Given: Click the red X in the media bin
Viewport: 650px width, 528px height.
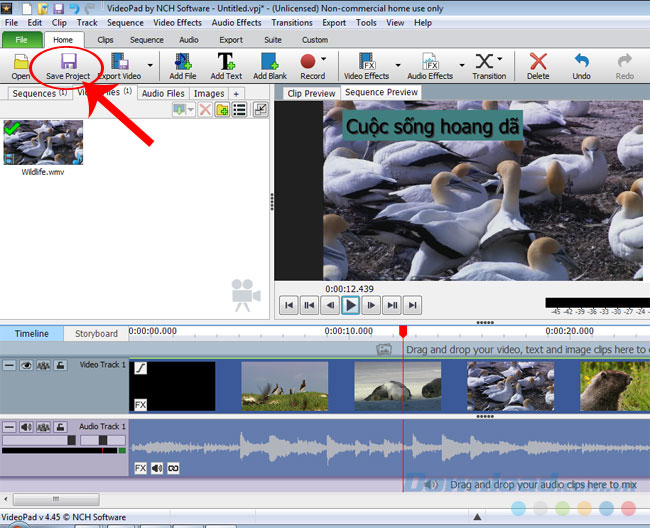Looking at the screenshot, I should [205, 110].
